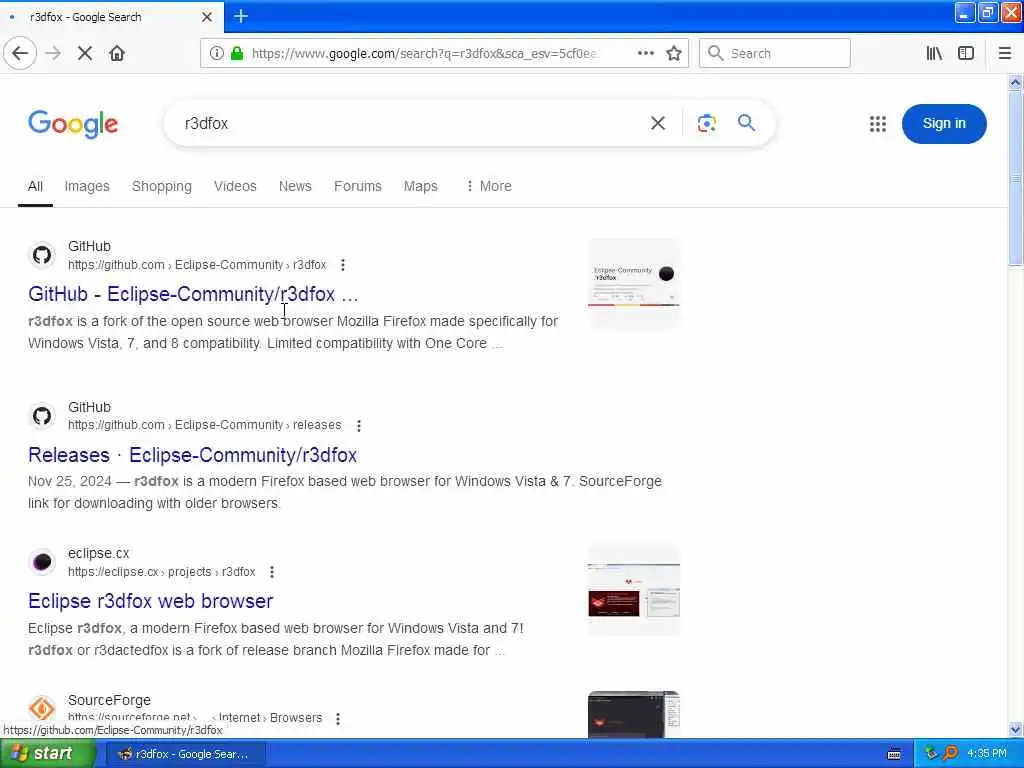Click the eclipse.cx site name text
1024x768 pixels.
(x=99, y=553)
